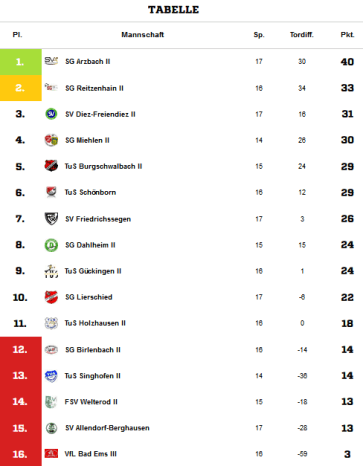Open the SG Birlenbach II team link

tap(93, 350)
